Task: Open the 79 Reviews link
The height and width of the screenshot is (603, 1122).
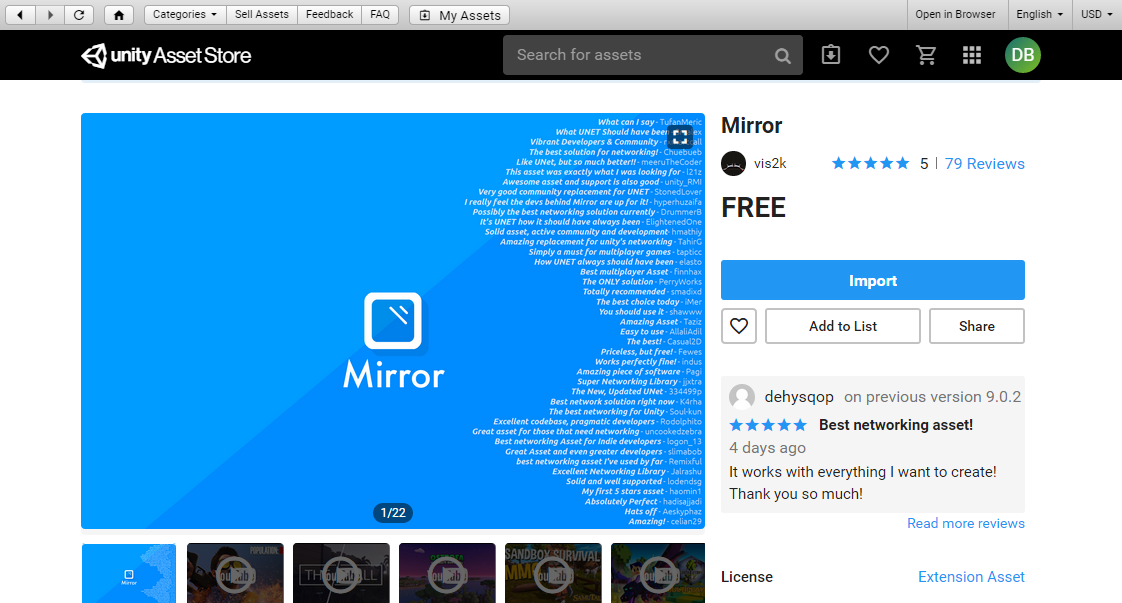Action: tap(985, 164)
